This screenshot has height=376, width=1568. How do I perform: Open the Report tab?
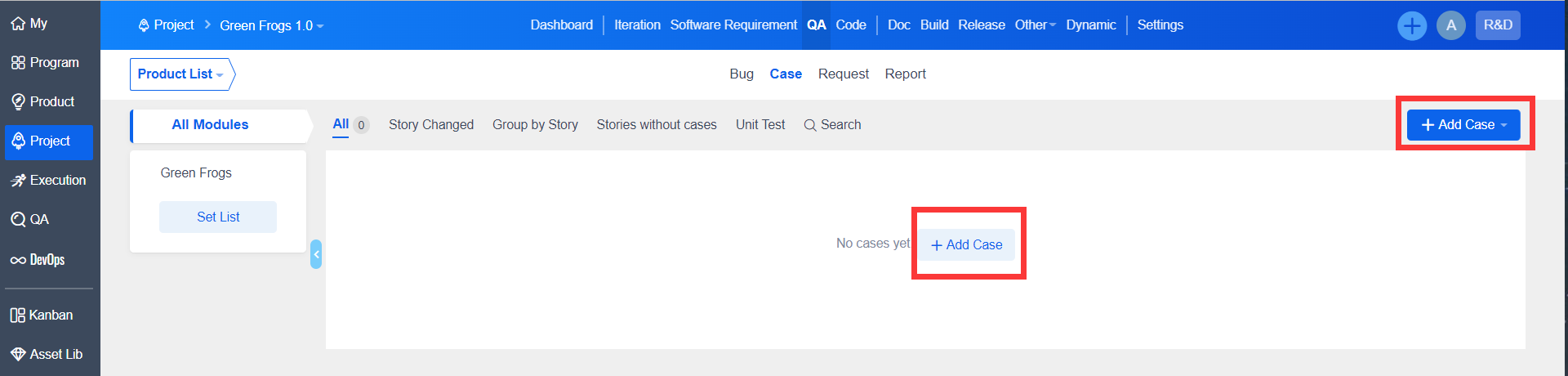pyautogui.click(x=905, y=74)
